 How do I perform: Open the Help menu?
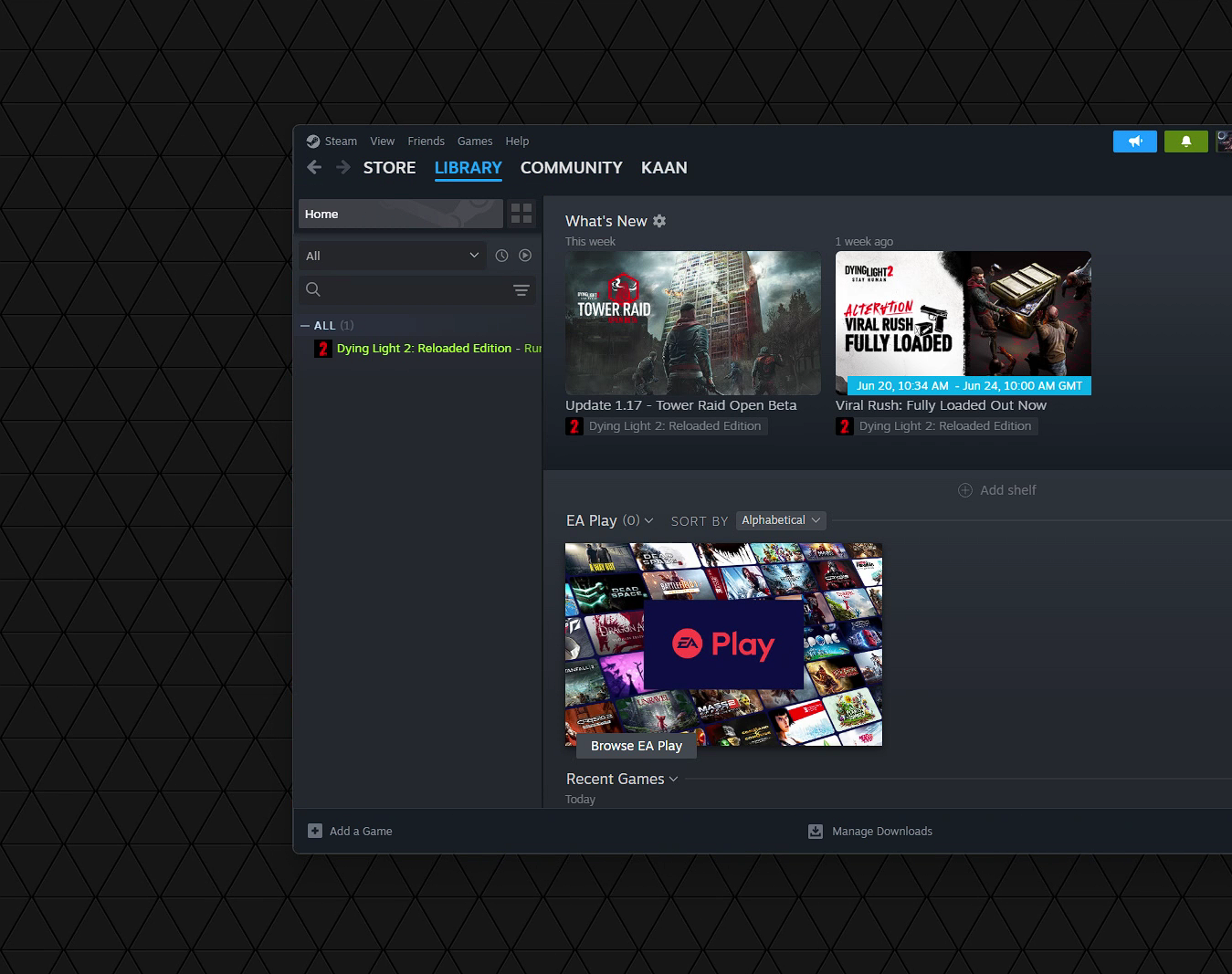[518, 141]
